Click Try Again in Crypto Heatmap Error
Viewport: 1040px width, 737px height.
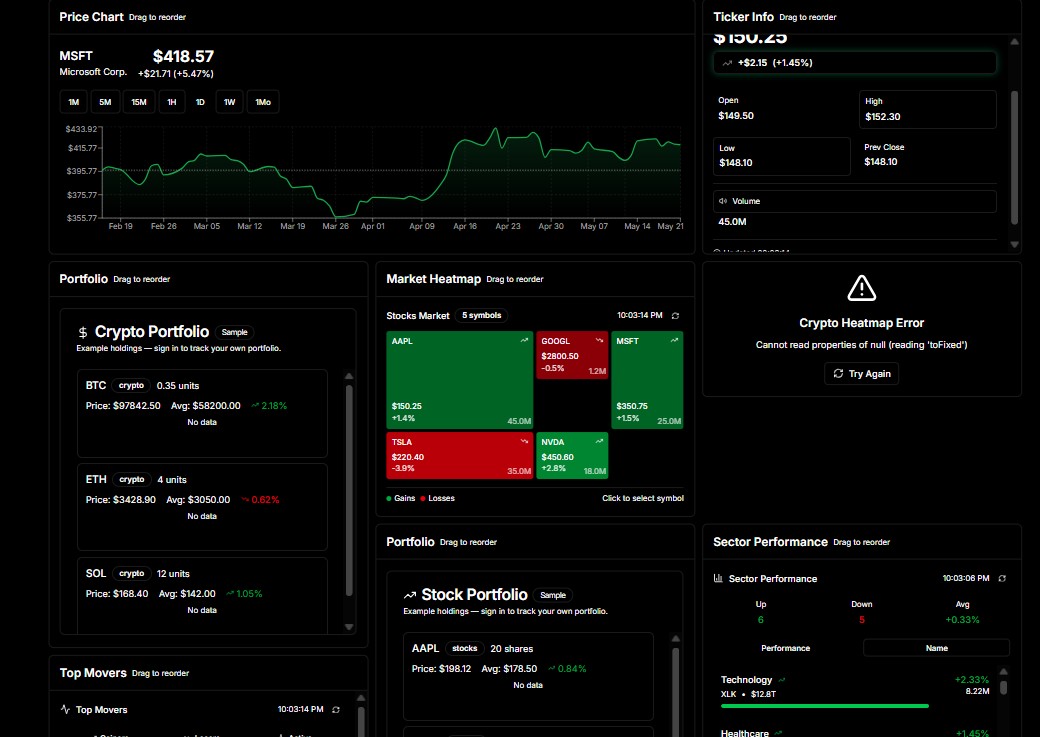point(862,373)
